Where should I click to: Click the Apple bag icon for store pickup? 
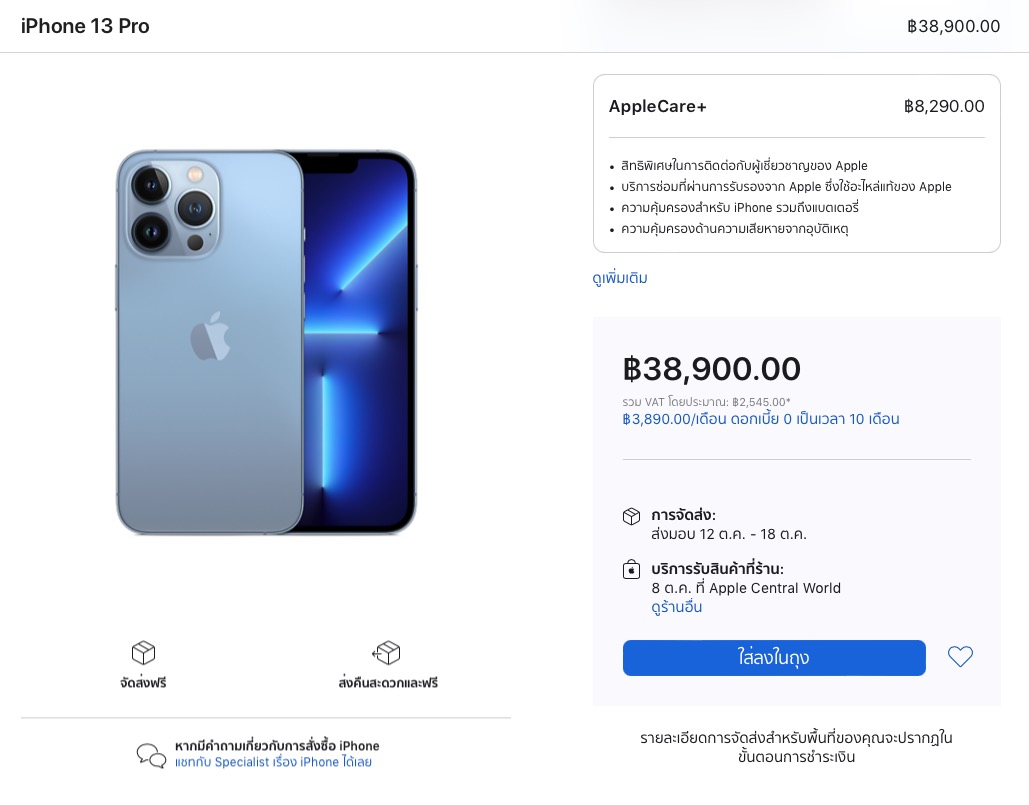click(x=631, y=569)
